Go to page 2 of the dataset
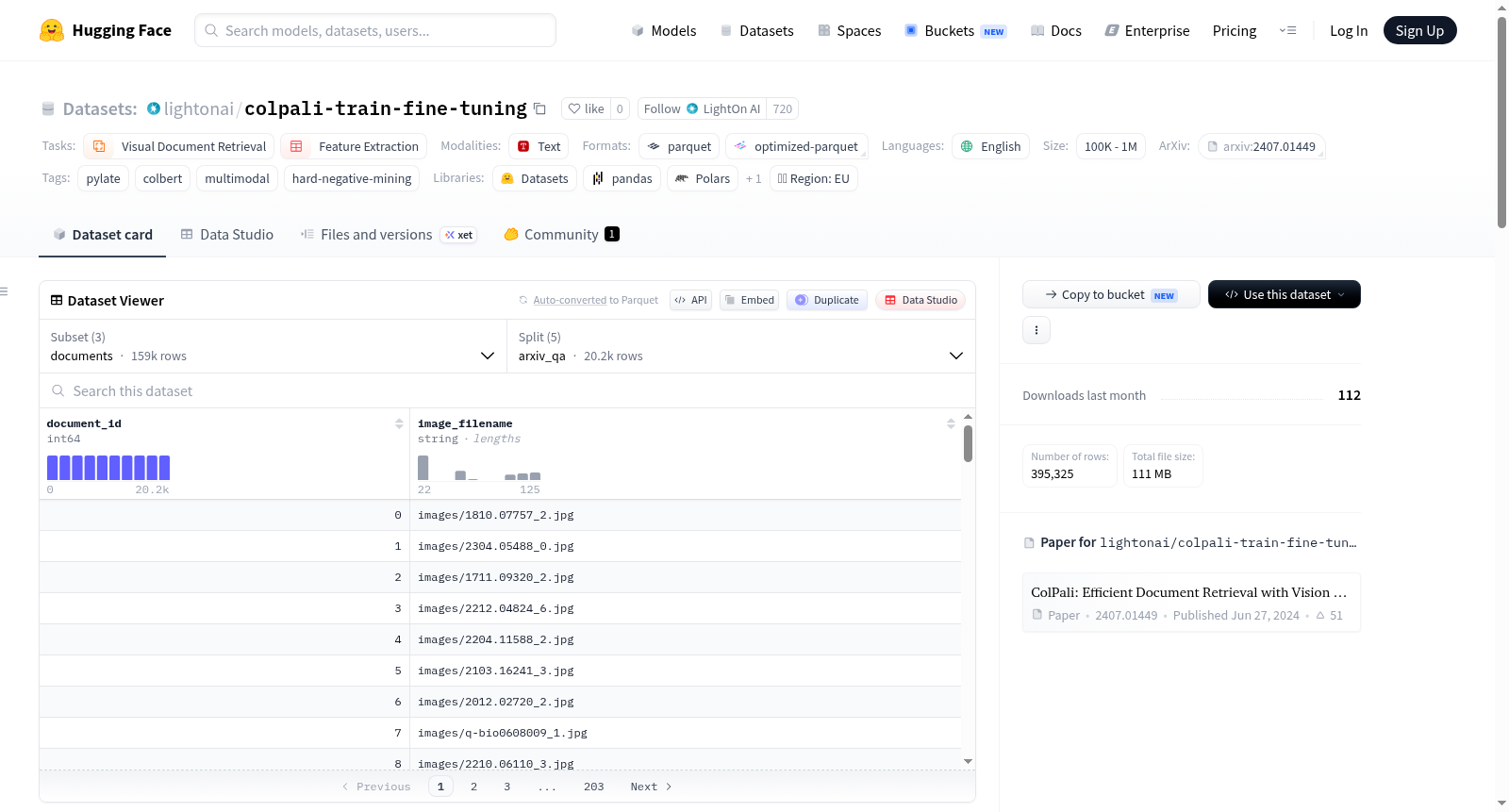1509x812 pixels. tap(473, 787)
